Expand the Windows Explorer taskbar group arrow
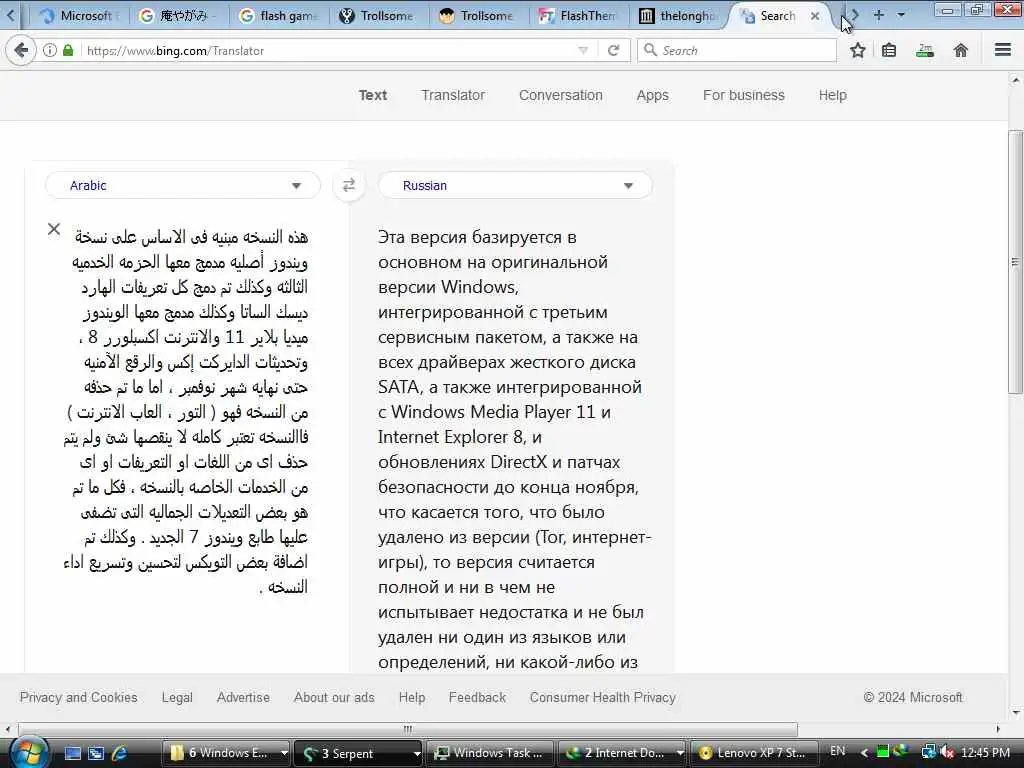Screen dimensions: 1024x768 pos(284,753)
